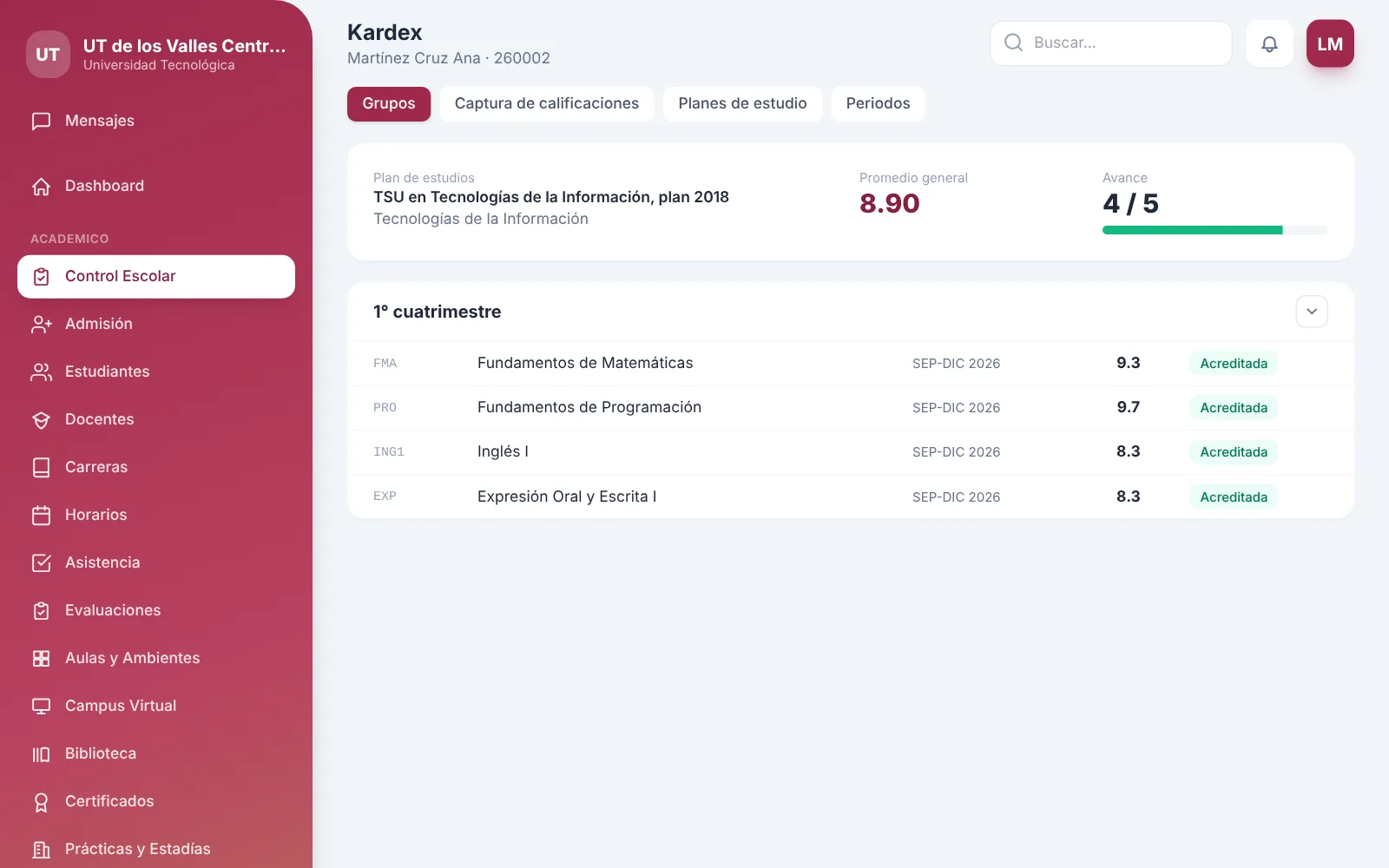
Task: Click Acreditada badge for Inglés I
Action: tap(1234, 452)
